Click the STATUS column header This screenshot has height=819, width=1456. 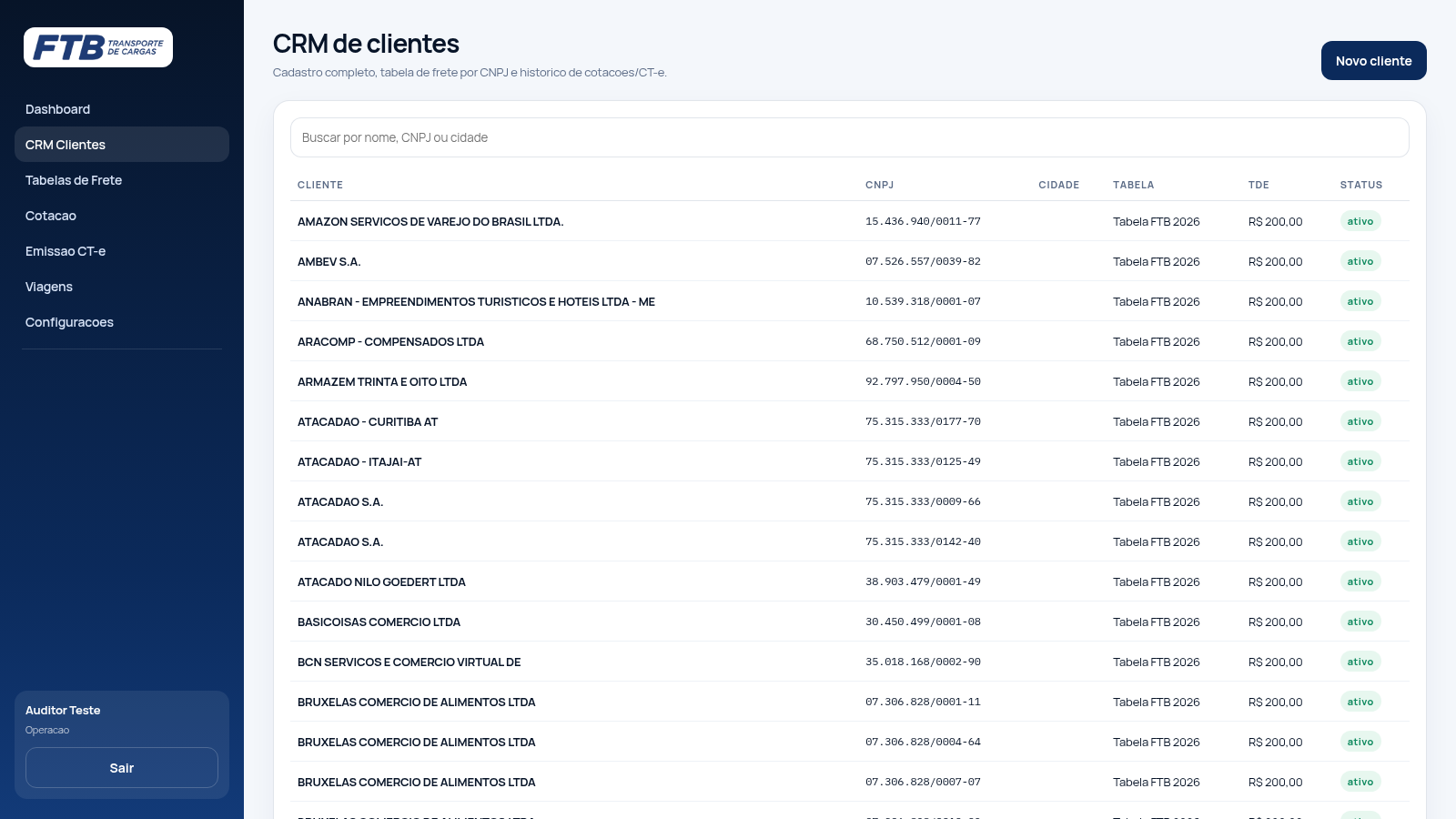(1361, 185)
